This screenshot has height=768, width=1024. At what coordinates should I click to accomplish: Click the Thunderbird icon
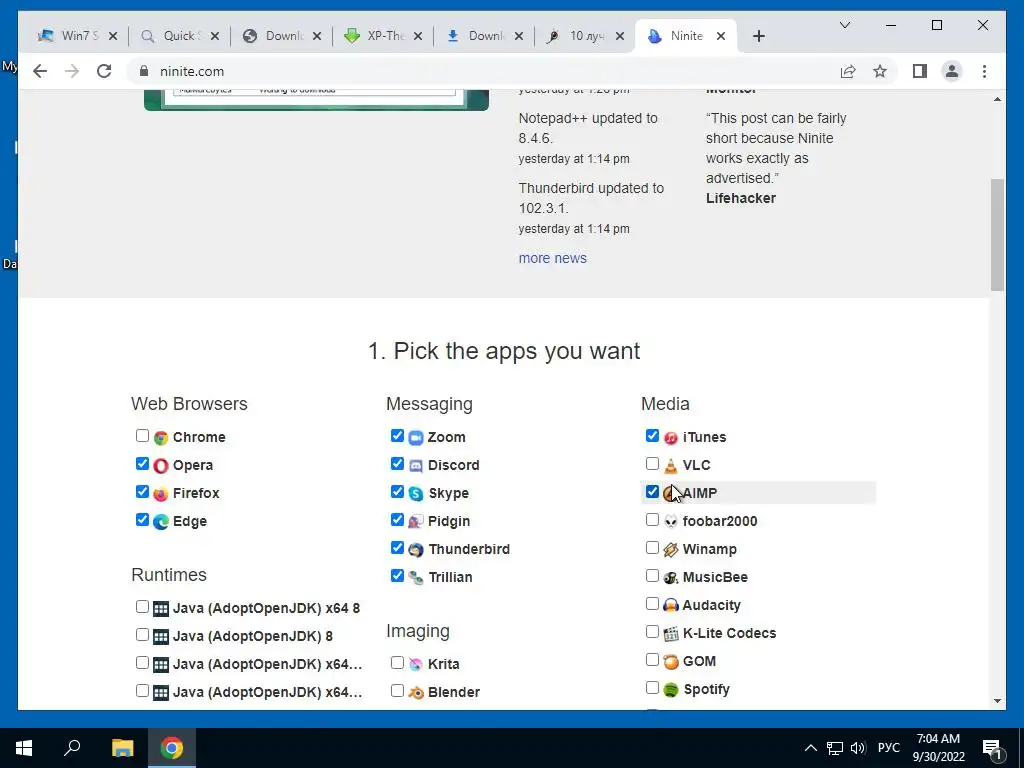pyautogui.click(x=416, y=550)
